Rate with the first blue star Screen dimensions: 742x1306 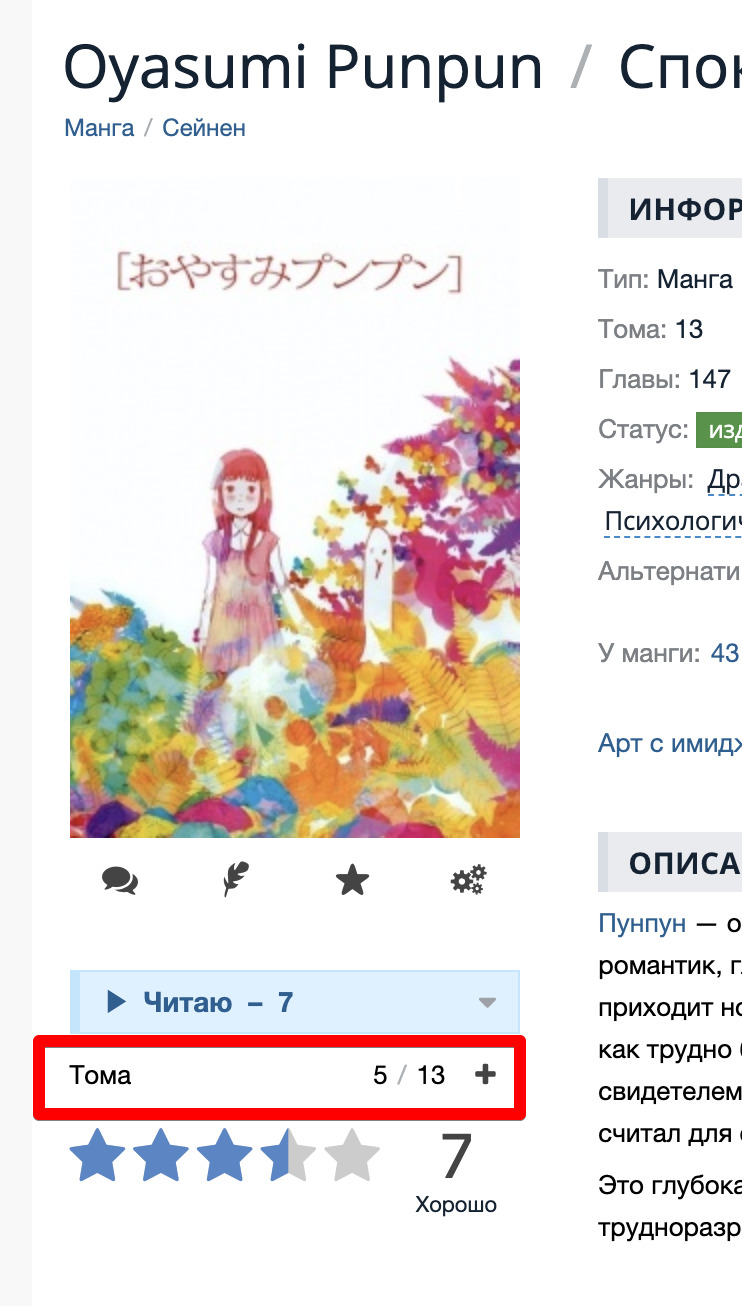click(x=98, y=1156)
